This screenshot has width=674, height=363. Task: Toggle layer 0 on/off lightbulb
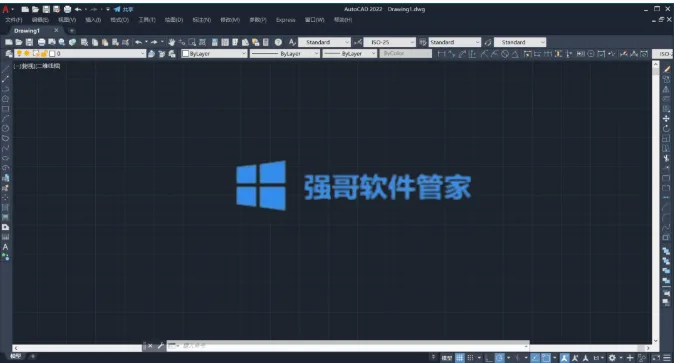[x=19, y=54]
